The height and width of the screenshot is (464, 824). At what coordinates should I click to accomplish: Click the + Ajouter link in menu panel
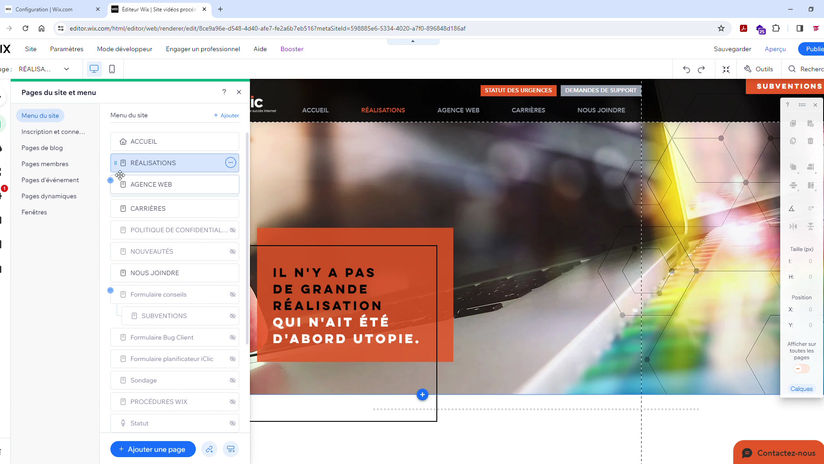coord(226,116)
